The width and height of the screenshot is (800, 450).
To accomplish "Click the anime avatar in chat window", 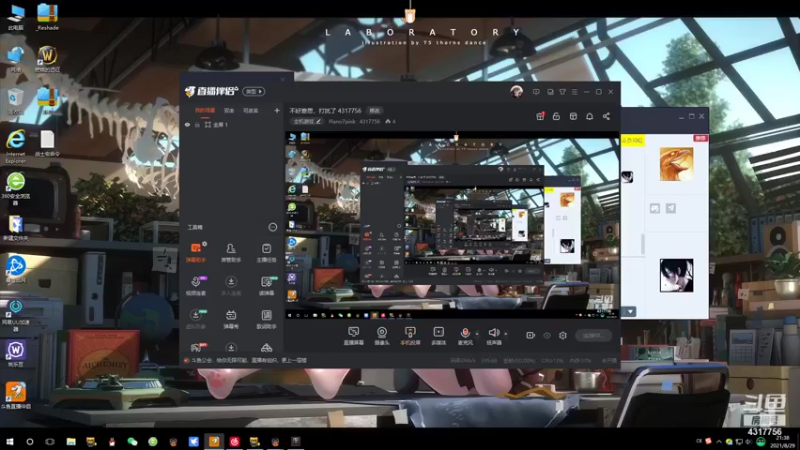I will [676, 276].
